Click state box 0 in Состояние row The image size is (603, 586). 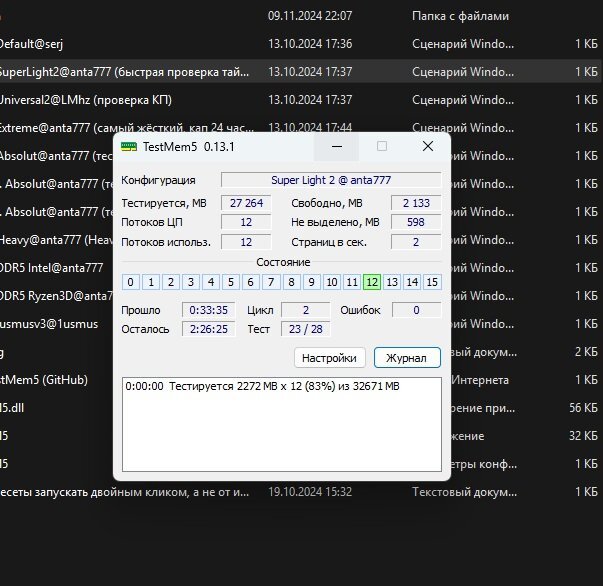coord(130,282)
